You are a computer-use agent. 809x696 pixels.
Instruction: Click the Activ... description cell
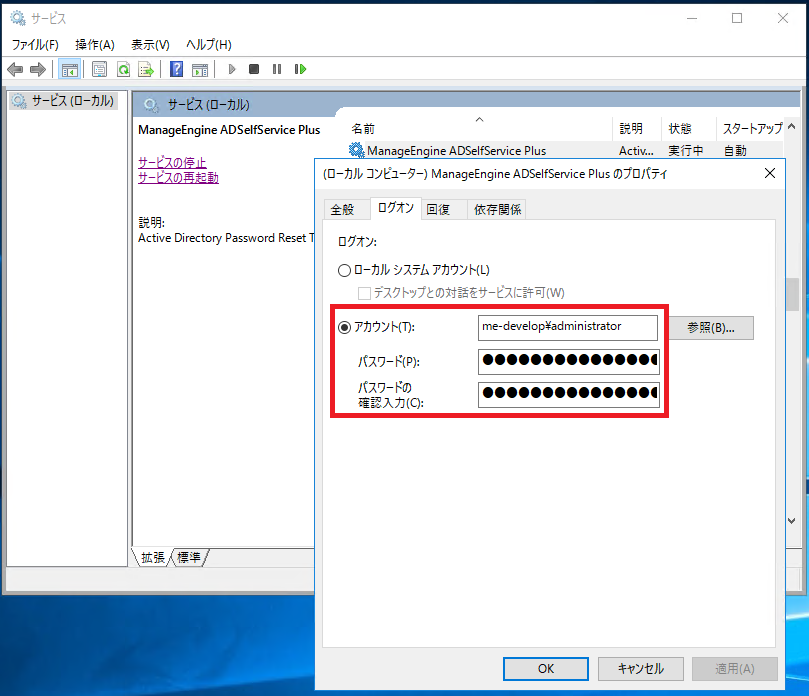tap(636, 151)
